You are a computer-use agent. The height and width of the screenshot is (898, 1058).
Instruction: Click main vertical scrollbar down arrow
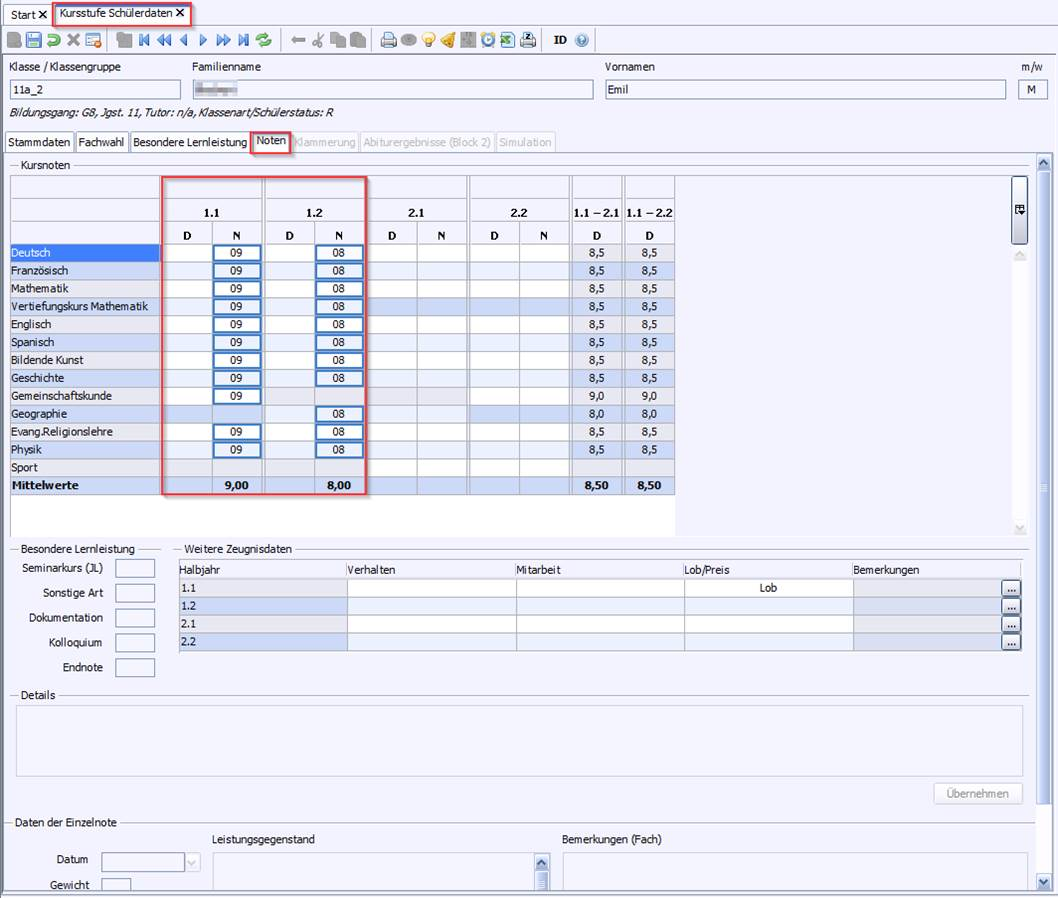click(1044, 882)
